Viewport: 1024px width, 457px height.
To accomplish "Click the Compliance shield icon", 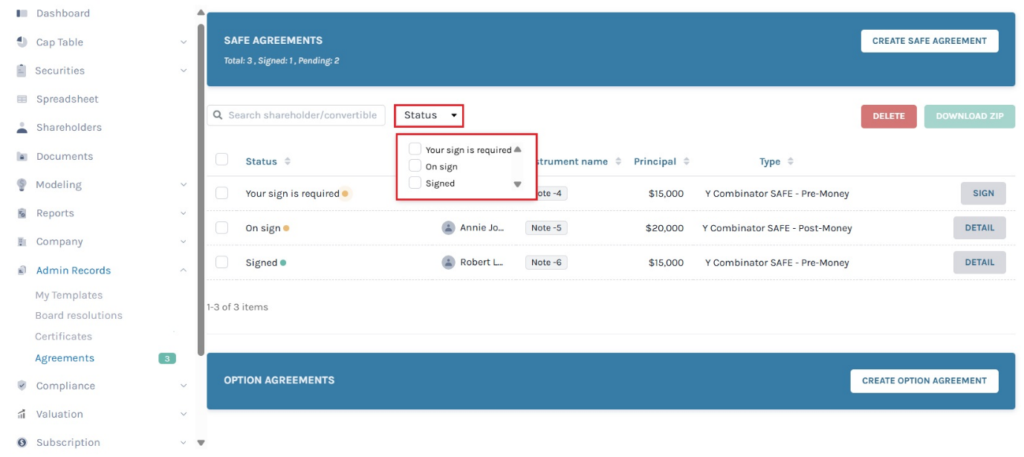I will pyautogui.click(x=22, y=386).
